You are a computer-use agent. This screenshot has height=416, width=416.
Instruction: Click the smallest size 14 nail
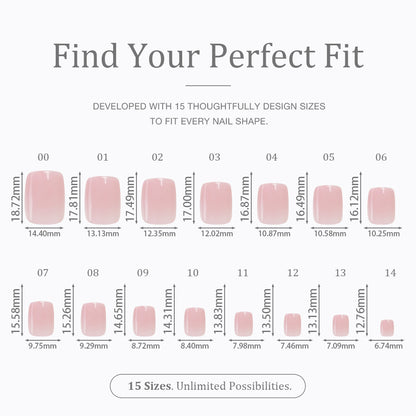coord(387,328)
